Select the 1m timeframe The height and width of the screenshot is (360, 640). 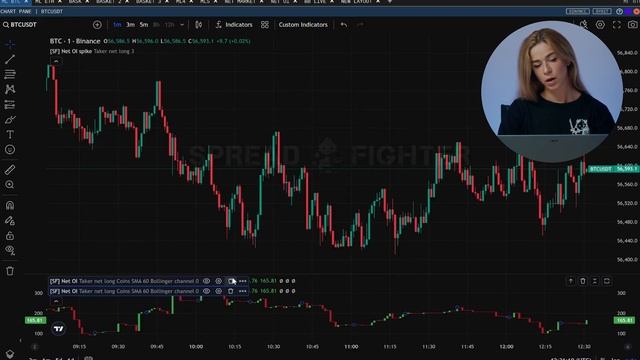[117, 25]
